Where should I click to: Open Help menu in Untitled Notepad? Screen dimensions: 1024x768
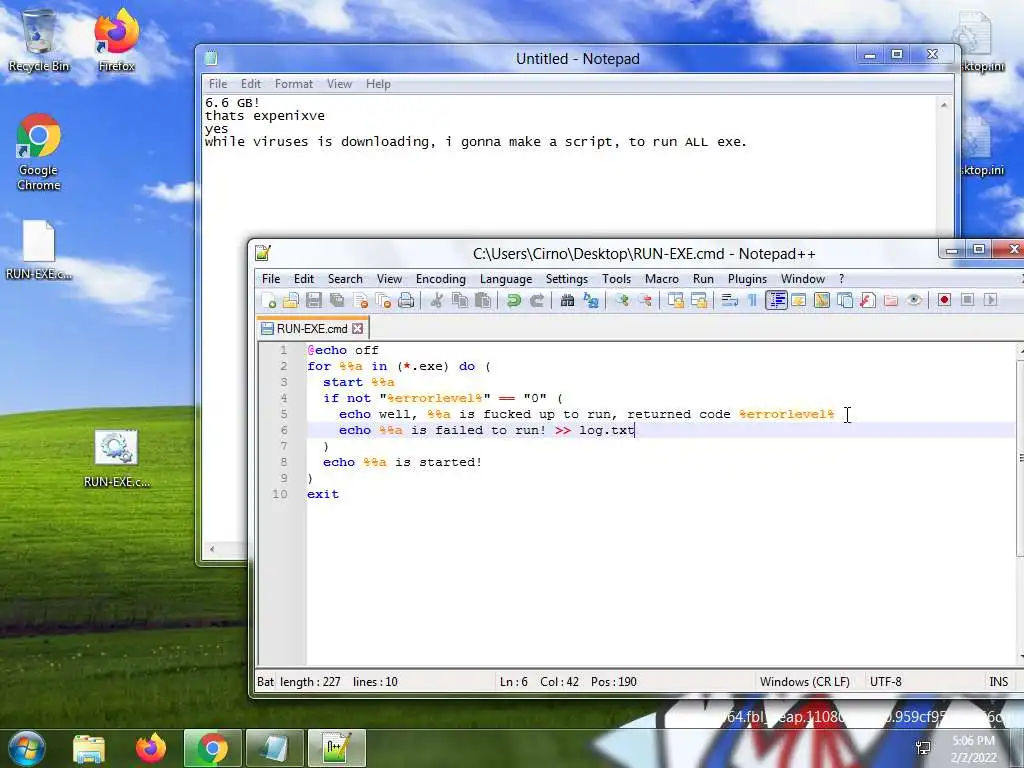[x=378, y=84]
